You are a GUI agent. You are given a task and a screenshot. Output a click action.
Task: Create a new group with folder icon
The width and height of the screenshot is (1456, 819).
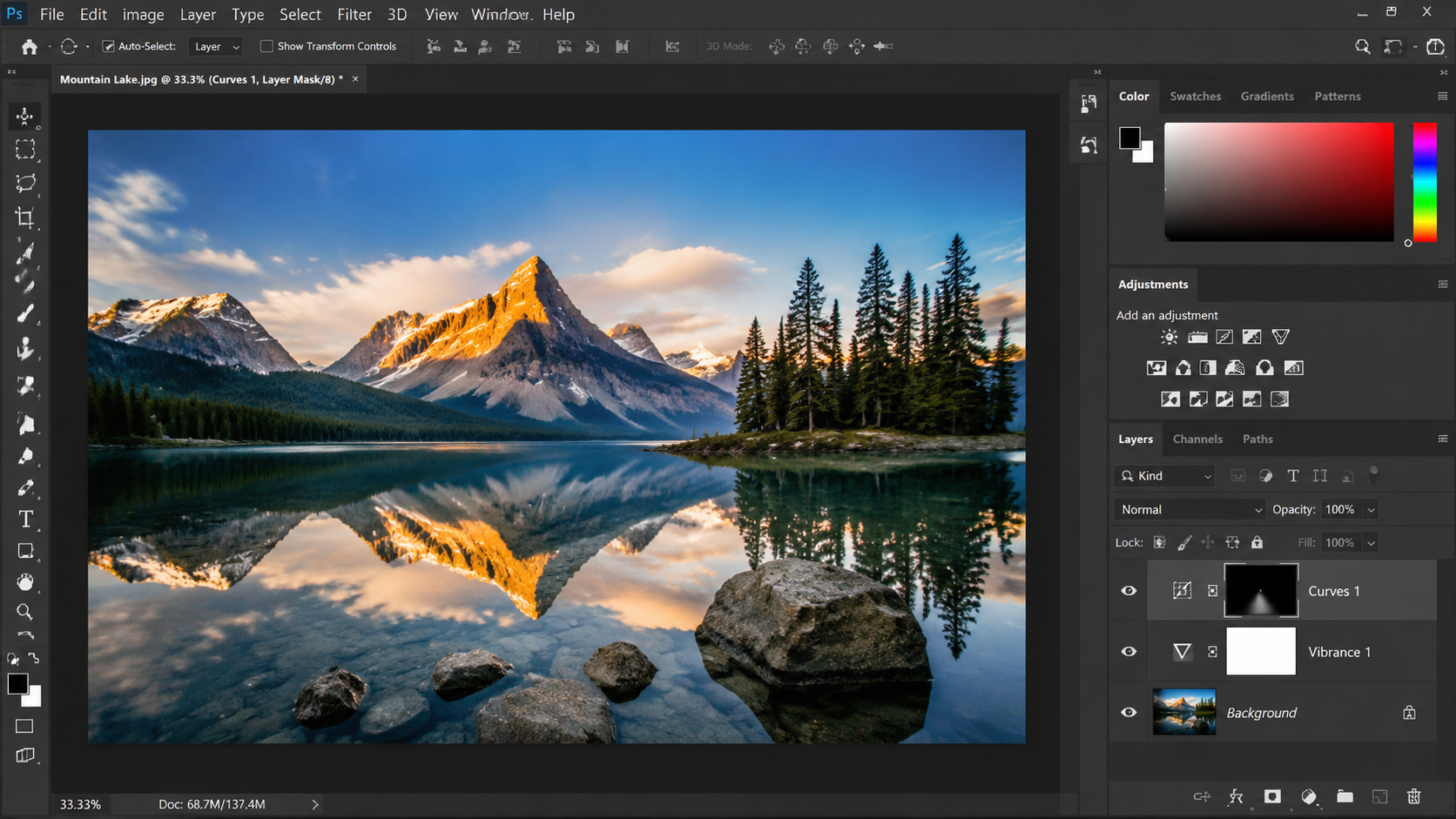[x=1345, y=796]
